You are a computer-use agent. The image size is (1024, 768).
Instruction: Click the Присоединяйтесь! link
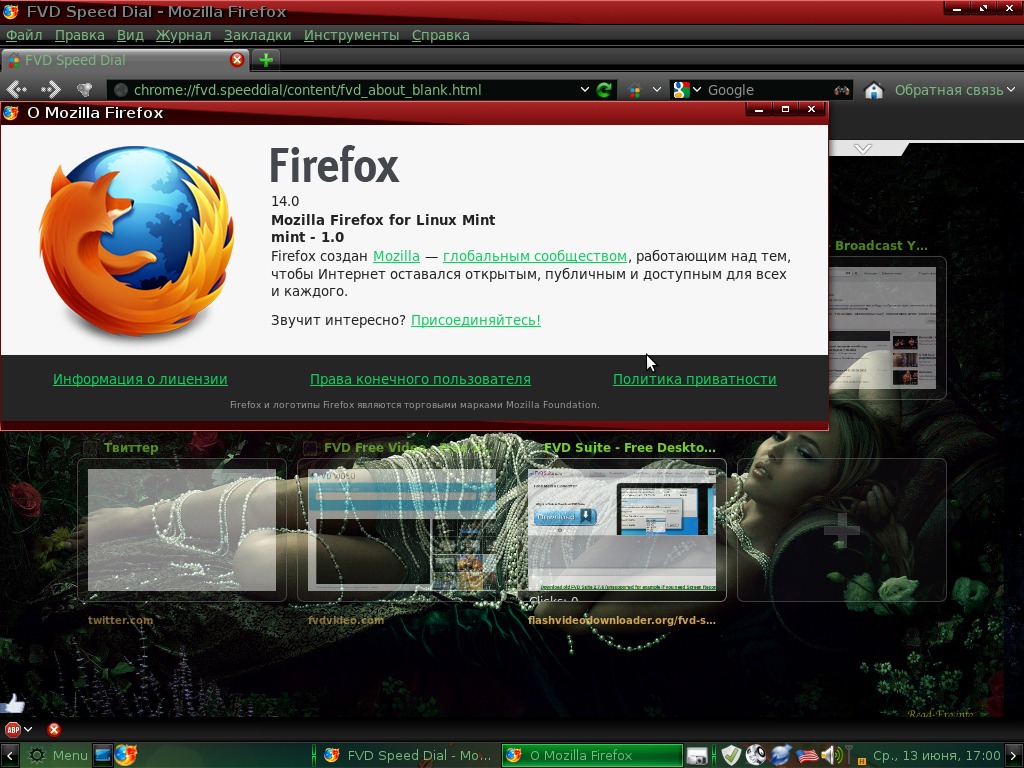pyautogui.click(x=475, y=320)
